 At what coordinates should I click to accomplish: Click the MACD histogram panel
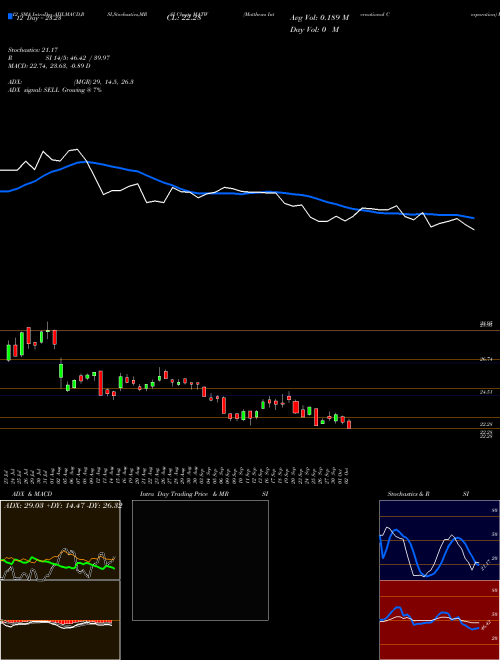point(60,620)
